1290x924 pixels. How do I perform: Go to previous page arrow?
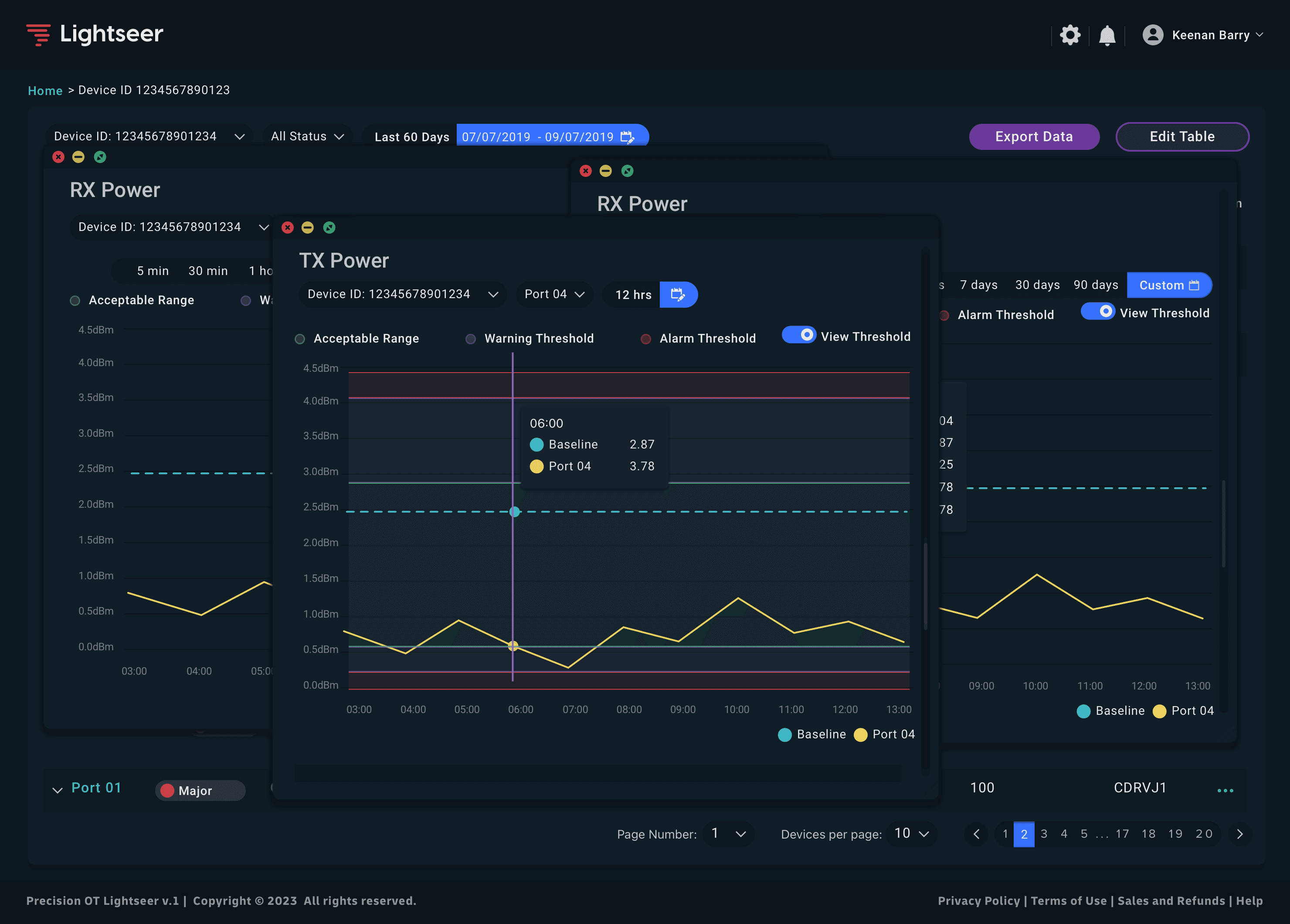[x=977, y=834]
